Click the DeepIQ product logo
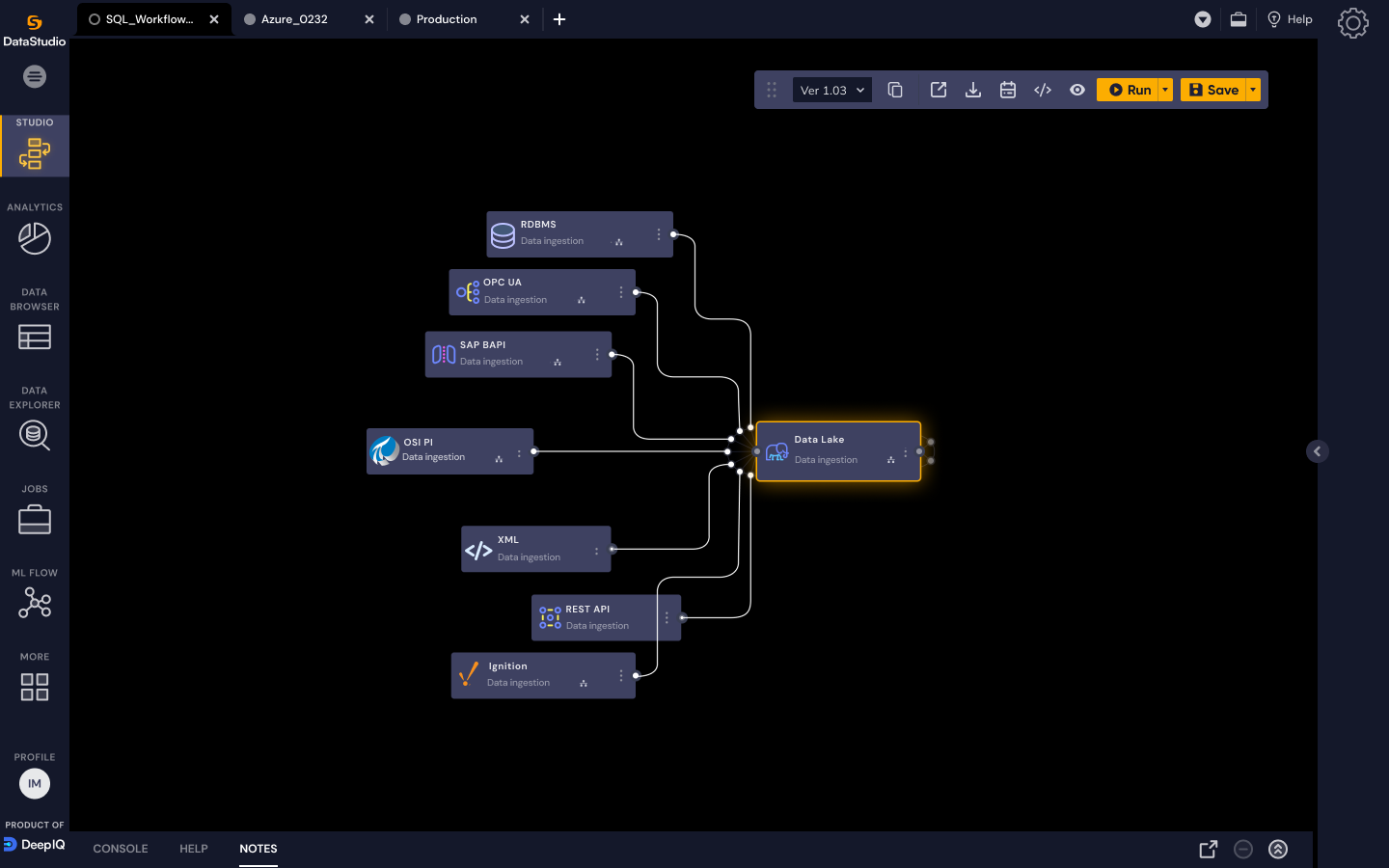Viewport: 1389px width, 868px height. 35,845
